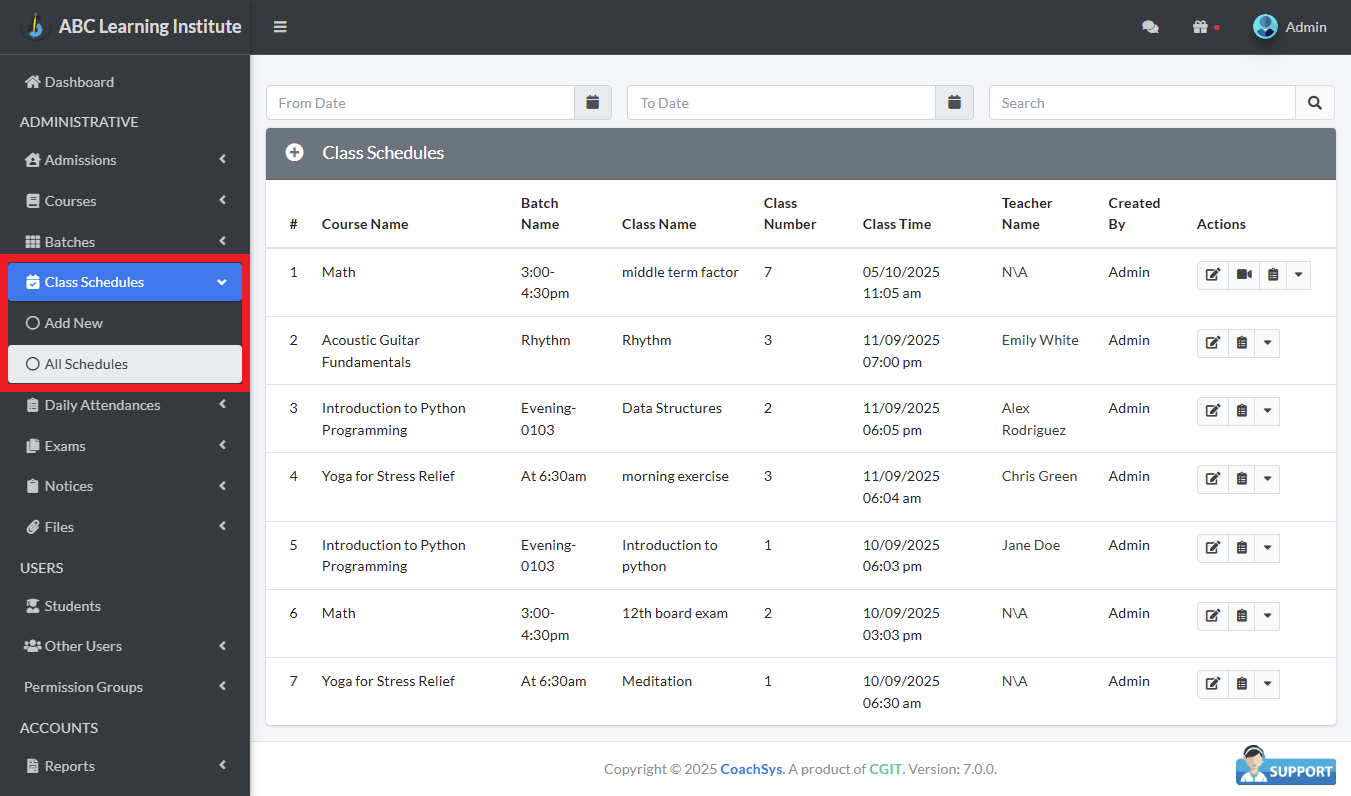Toggle the sidebar with the hamburger icon
This screenshot has height=796, width=1351.
[280, 27]
